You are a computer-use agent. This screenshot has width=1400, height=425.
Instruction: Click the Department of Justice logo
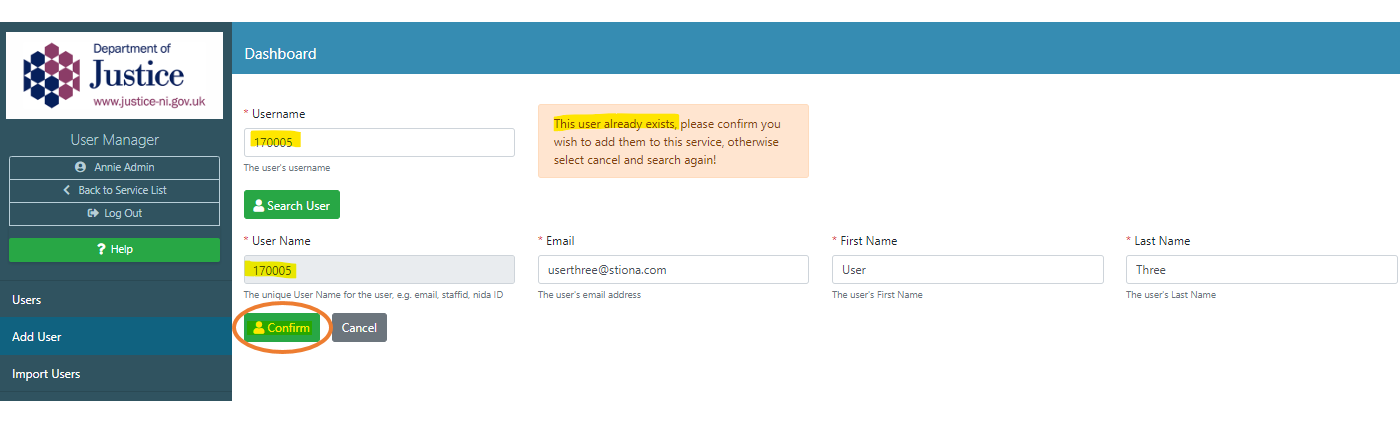[x=114, y=76]
